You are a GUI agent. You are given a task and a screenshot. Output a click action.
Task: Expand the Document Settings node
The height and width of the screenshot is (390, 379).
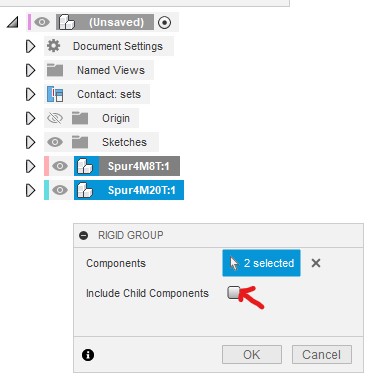coord(30,46)
